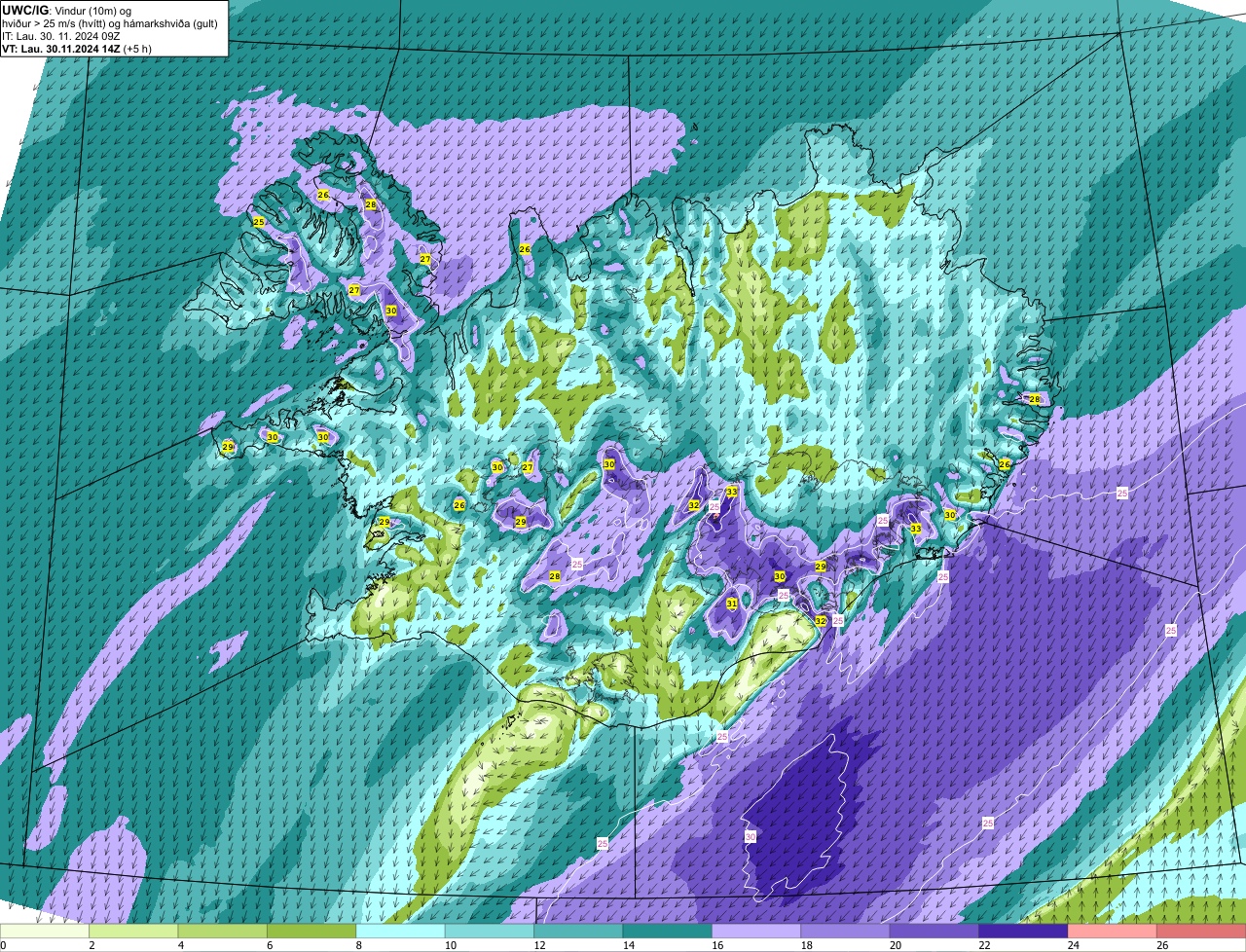Click the '4' tick label on color scale
The image size is (1246, 952).
click(x=181, y=945)
